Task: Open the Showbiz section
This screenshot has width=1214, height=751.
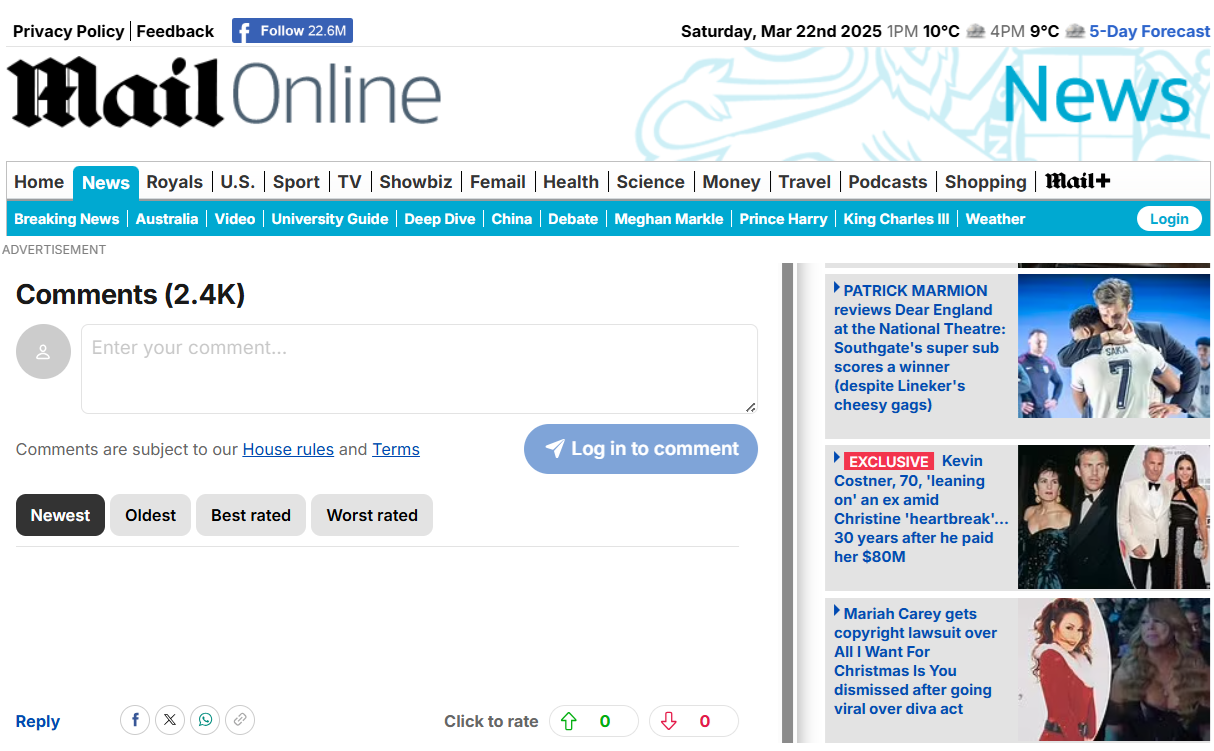Action: tap(416, 182)
